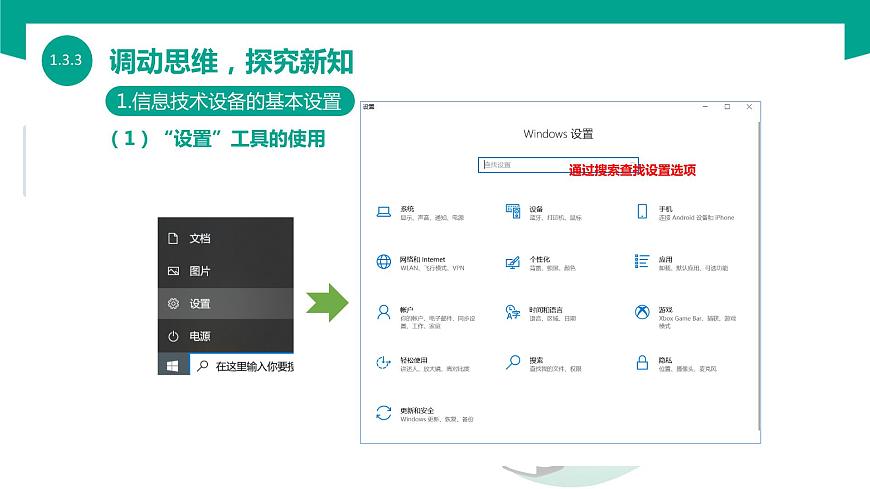
Task: Focus the taskbar box reading 在这里输入你要
Action: pyautogui.click(x=242, y=365)
